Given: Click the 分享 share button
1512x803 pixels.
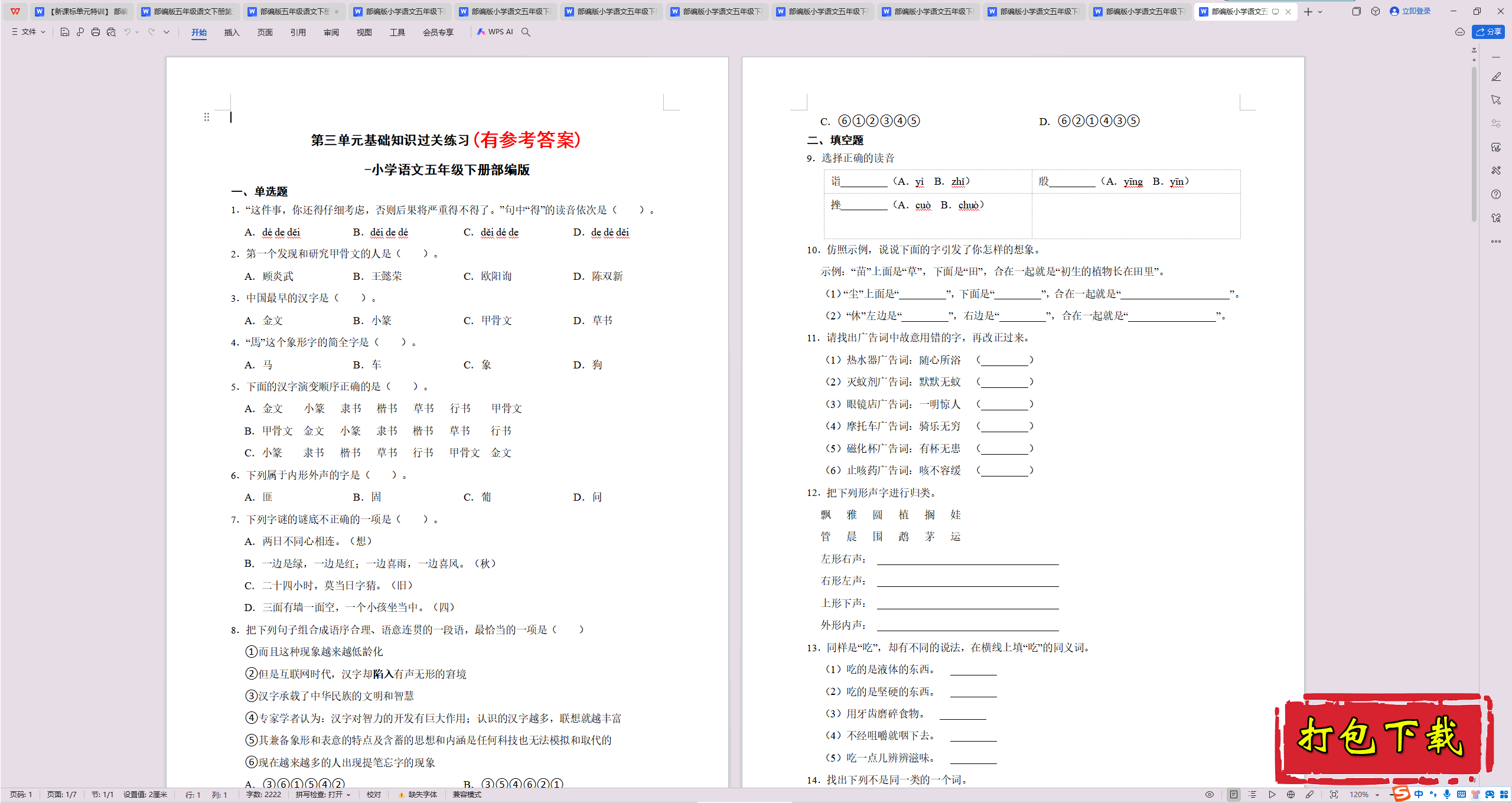Looking at the screenshot, I should coord(1488,32).
